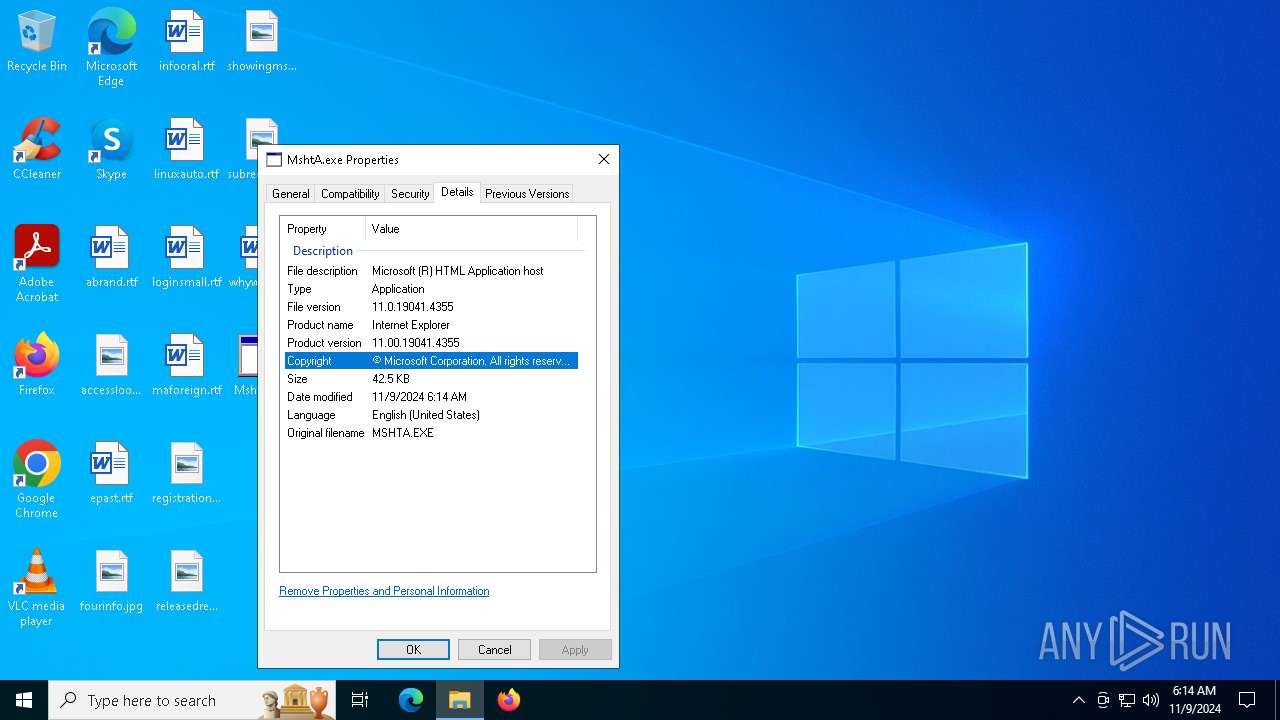Select the infooral.rtf file on desktop
1280x720 pixels.
(186, 42)
